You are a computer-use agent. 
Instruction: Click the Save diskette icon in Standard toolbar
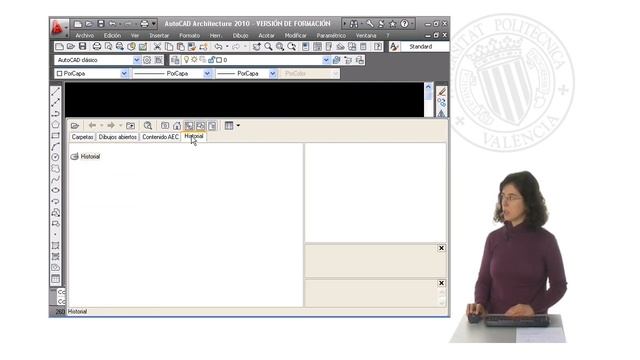(82, 47)
